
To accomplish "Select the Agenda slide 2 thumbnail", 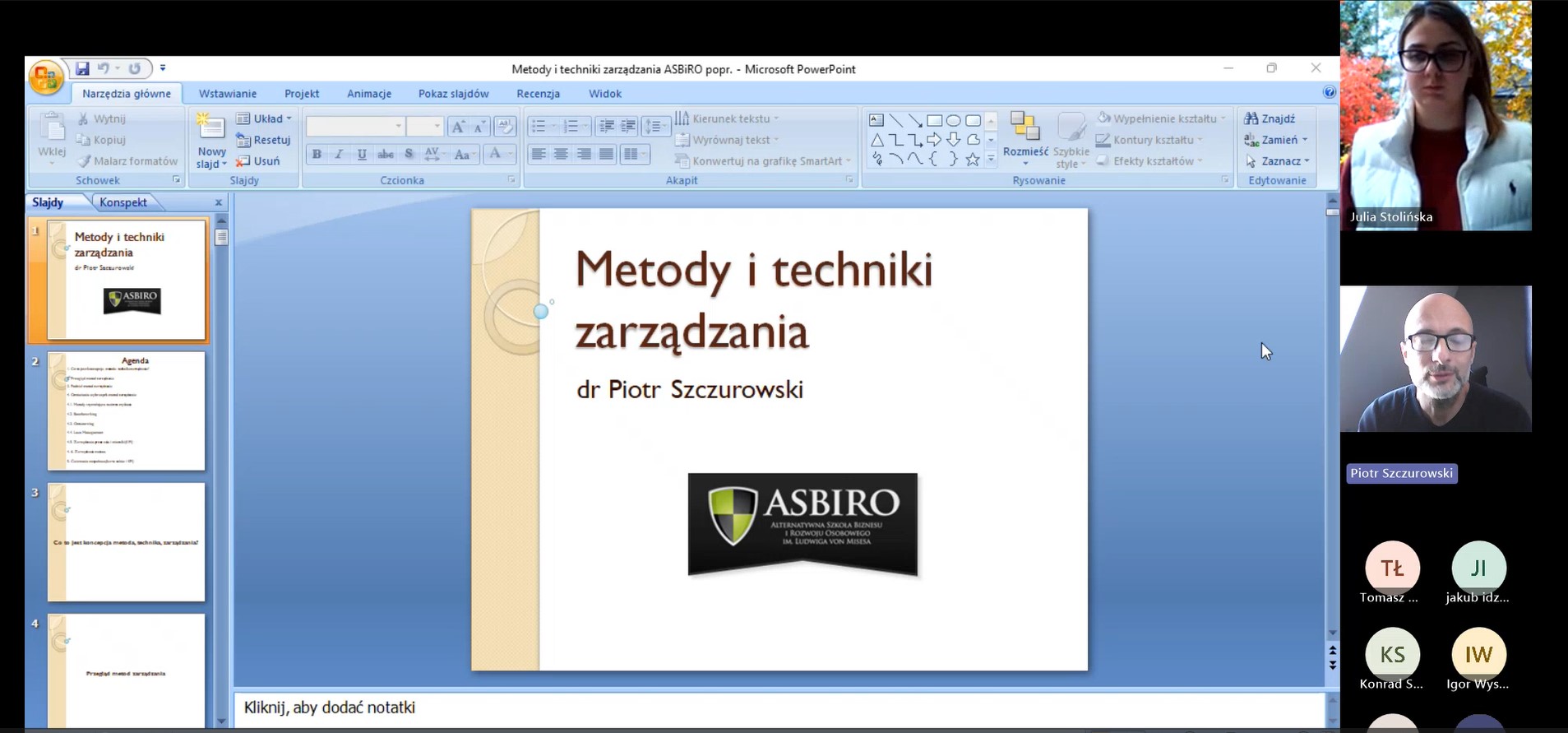I will pos(126,411).
